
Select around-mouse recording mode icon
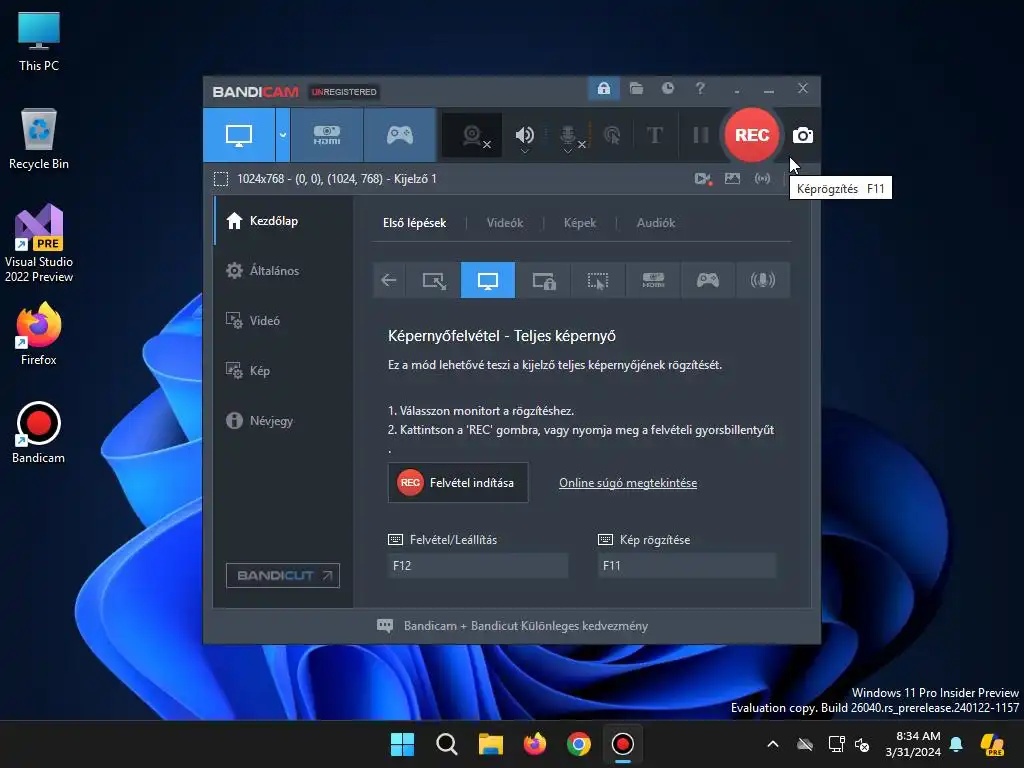coord(598,280)
